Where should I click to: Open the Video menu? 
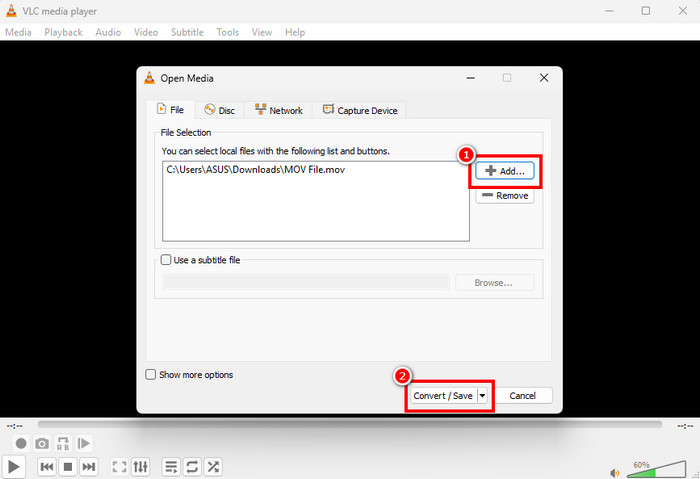pos(146,32)
